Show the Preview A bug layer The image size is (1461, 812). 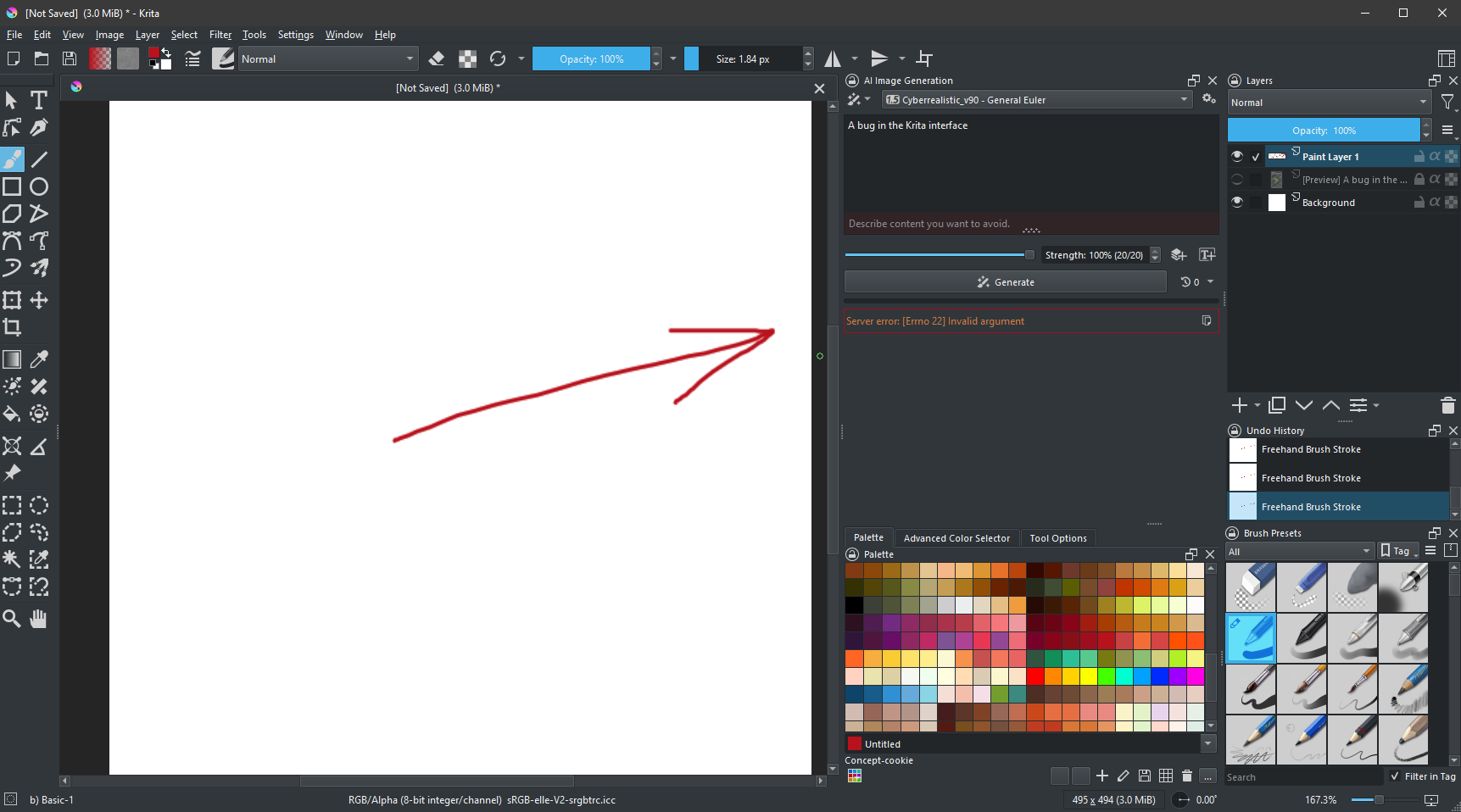click(1237, 179)
